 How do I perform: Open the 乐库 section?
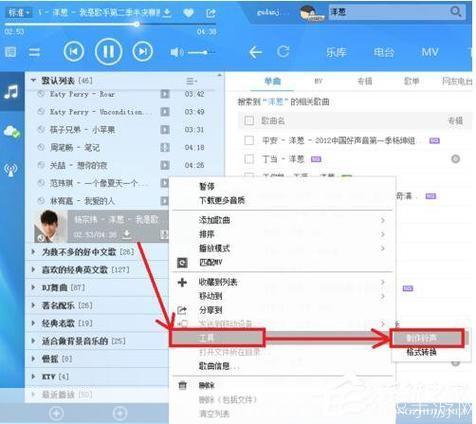click(x=336, y=52)
